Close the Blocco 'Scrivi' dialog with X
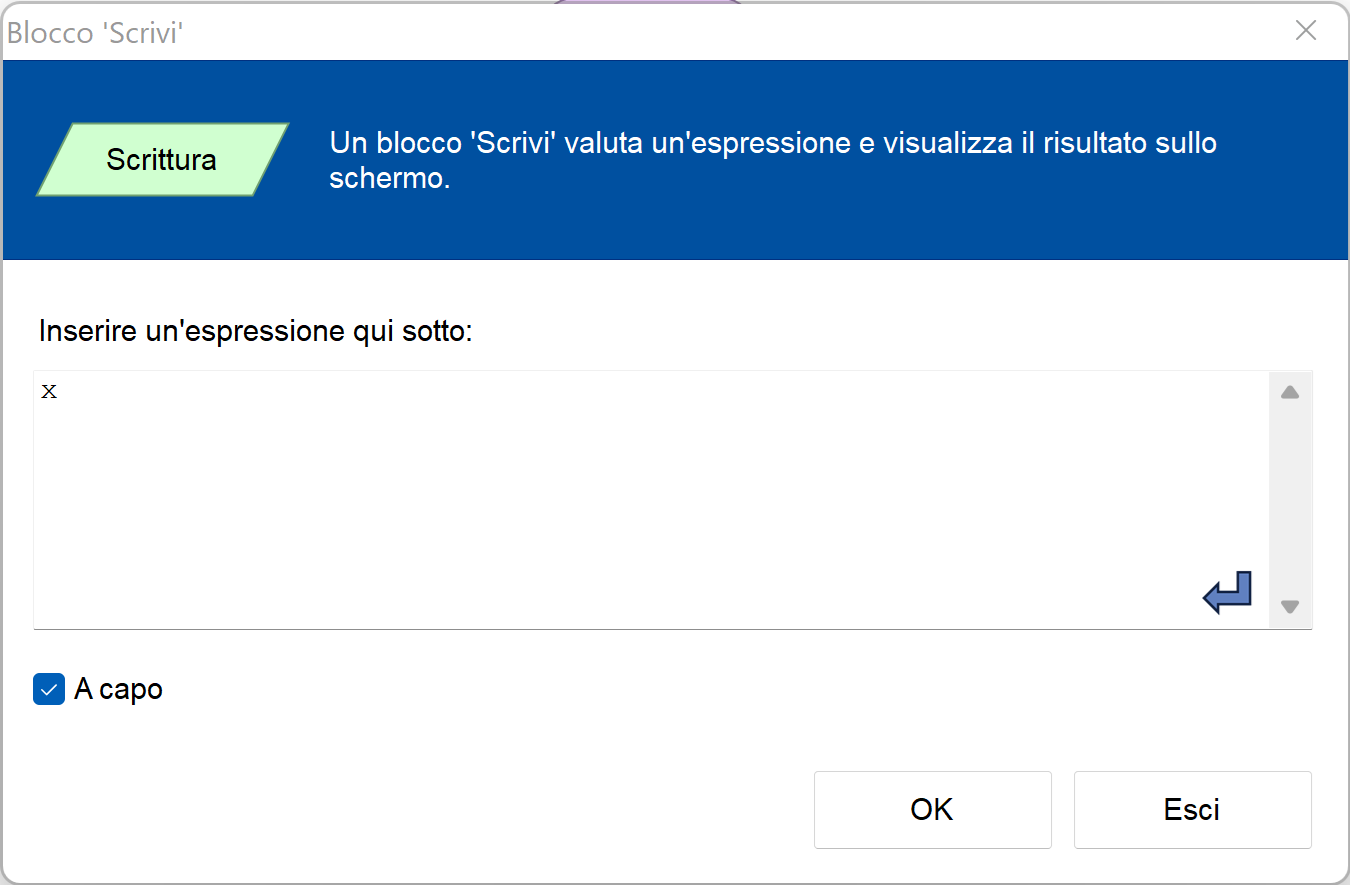 [x=1305, y=31]
